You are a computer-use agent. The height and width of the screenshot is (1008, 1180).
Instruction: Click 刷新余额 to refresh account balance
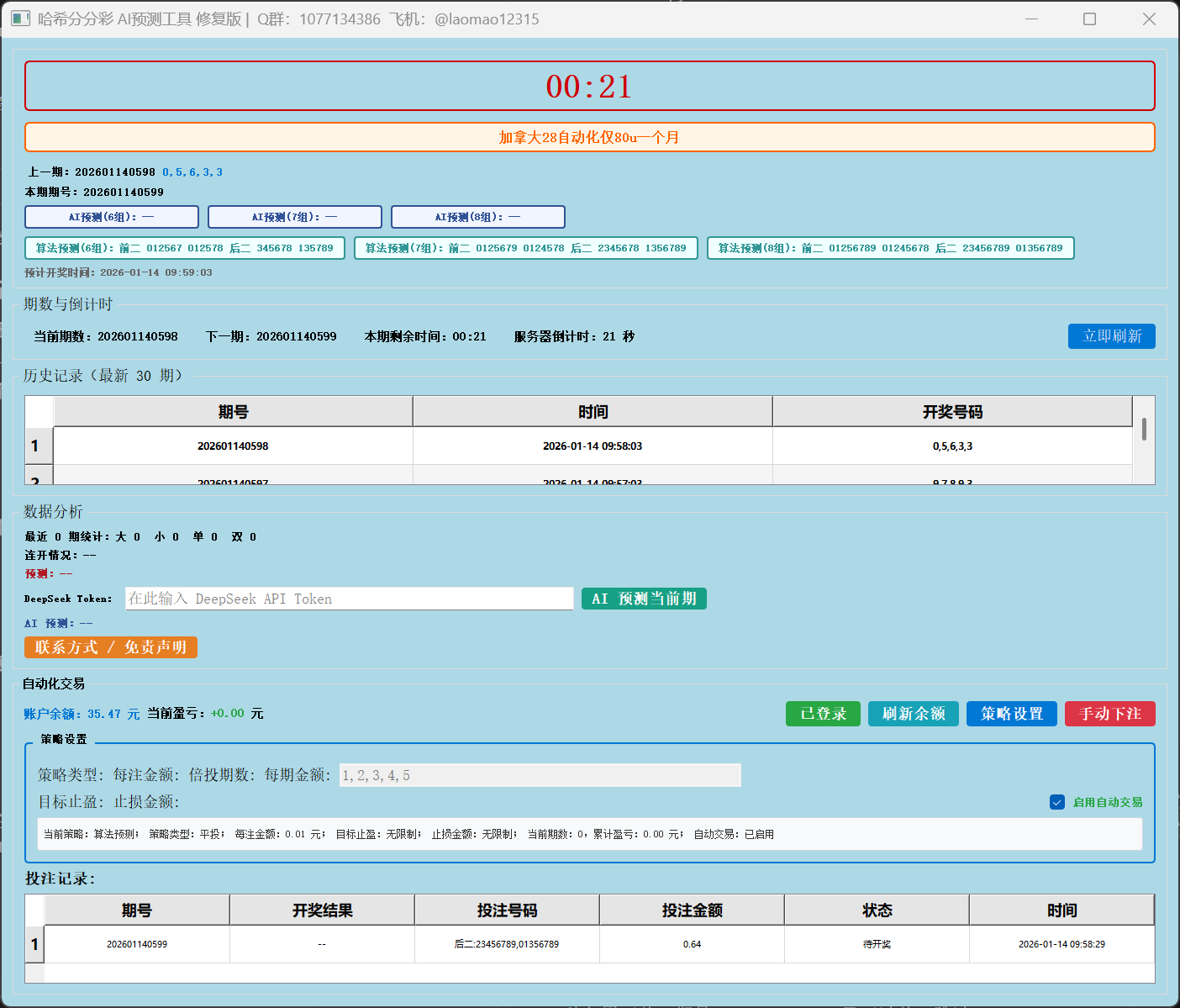(x=913, y=713)
